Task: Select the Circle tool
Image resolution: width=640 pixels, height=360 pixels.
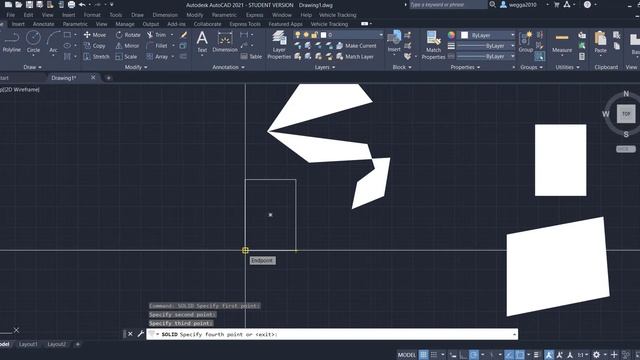Action: coord(33,42)
